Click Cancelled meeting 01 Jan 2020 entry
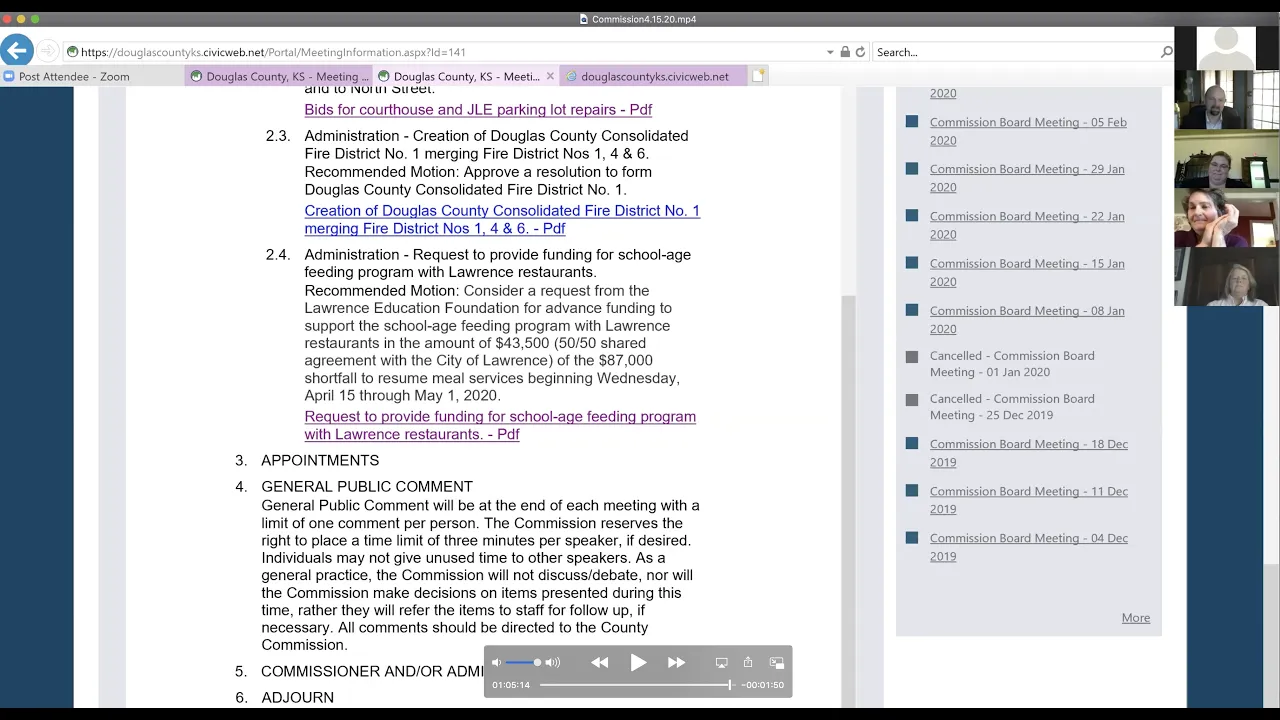 1012,364
